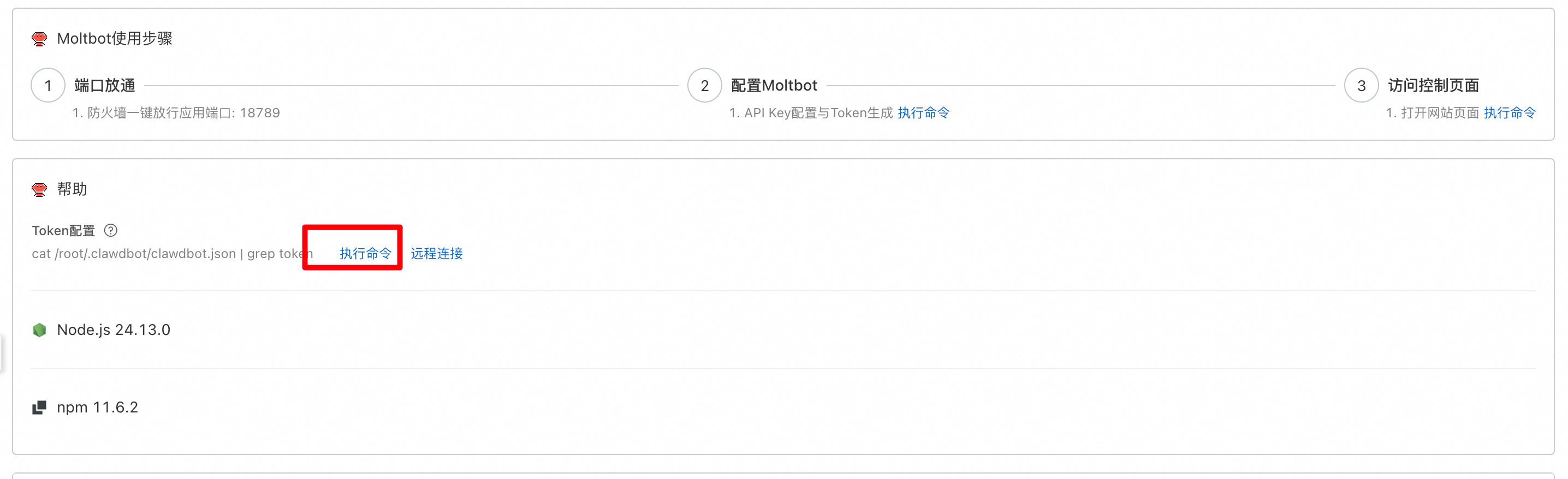Viewport: 1568px width, 479px height.
Task: Open the 远程连接 link
Action: pos(436,254)
